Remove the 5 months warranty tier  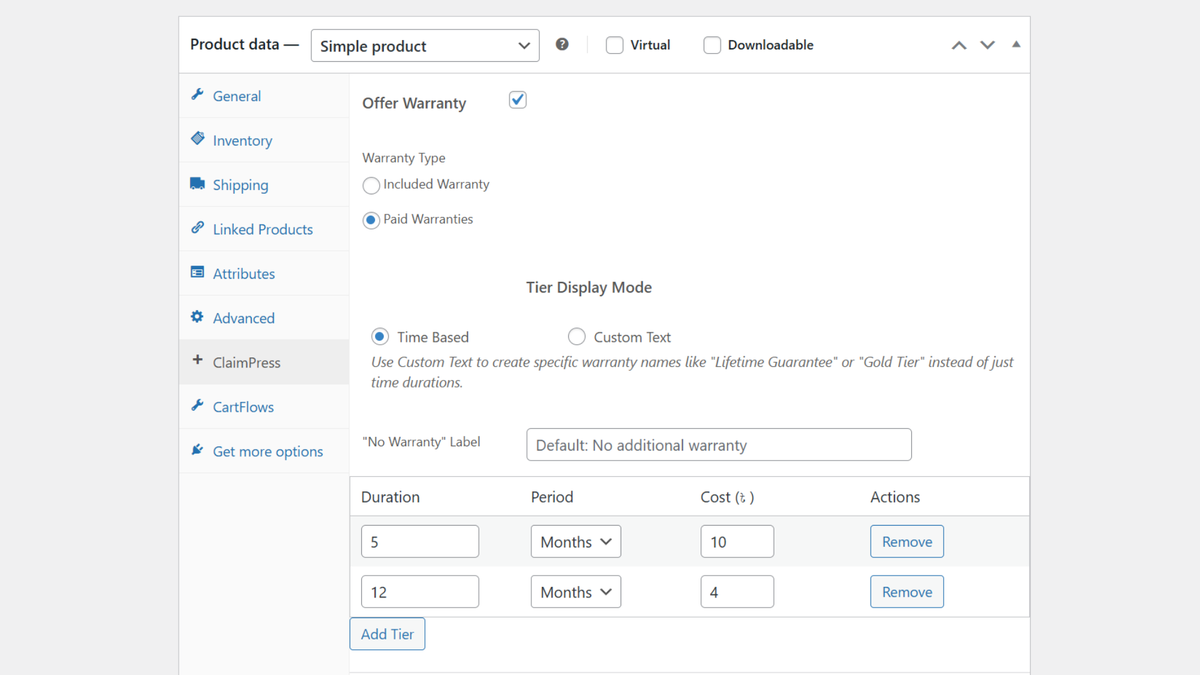(x=907, y=542)
